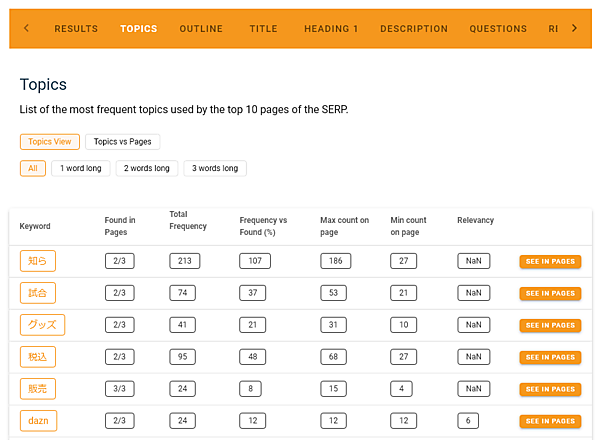Switch to the Outline tab
This screenshot has height=440, width=600.
201,29
